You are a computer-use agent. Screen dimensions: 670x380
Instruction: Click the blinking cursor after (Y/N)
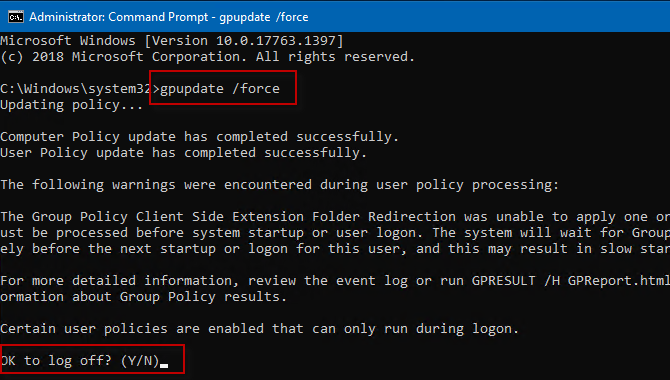164,366
